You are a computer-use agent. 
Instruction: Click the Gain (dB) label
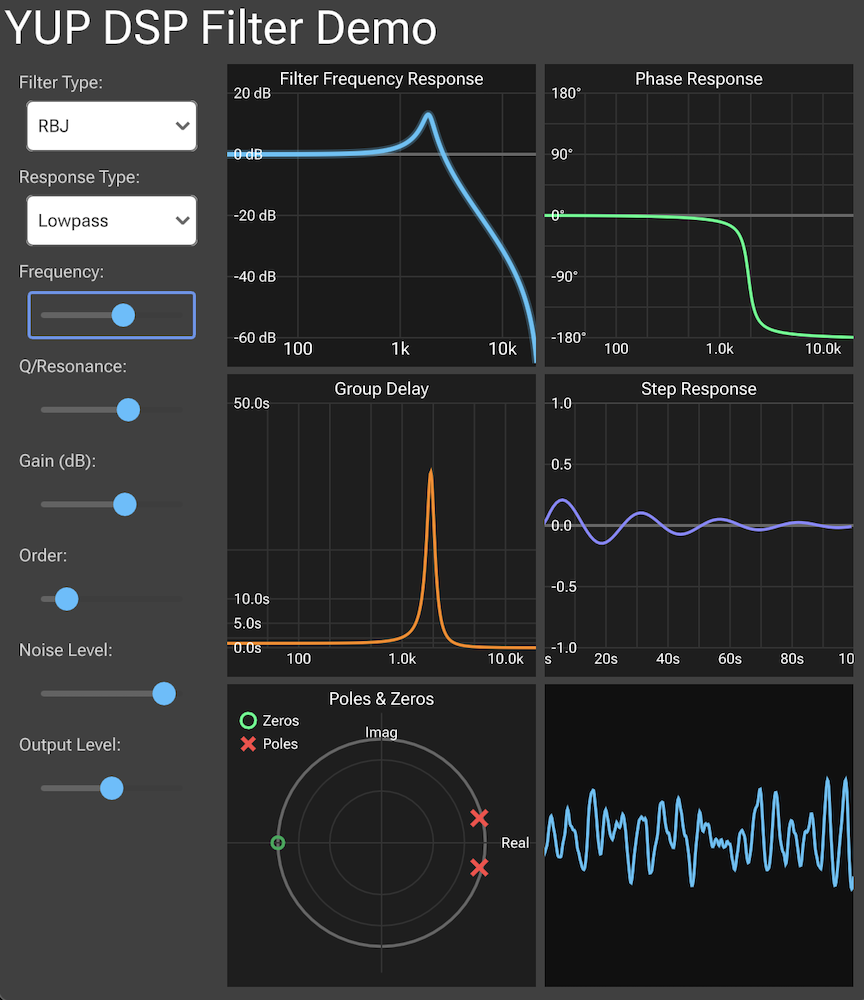[x=57, y=461]
